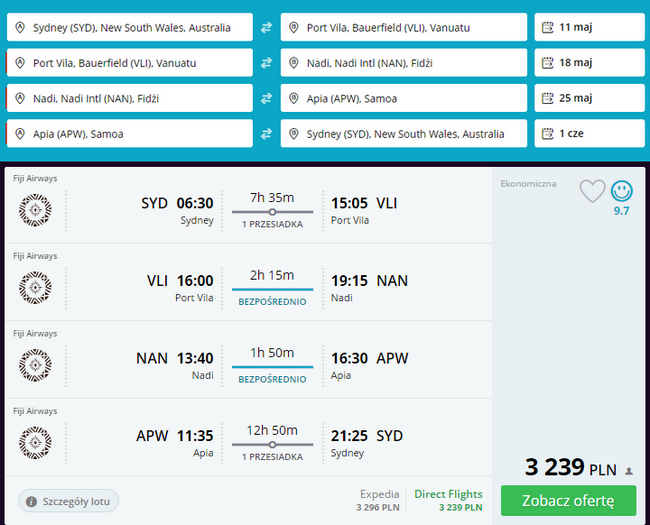Viewport: 650px width, 525px height.
Task: Open Szczegóły lotu flight details
Action: tap(69, 500)
